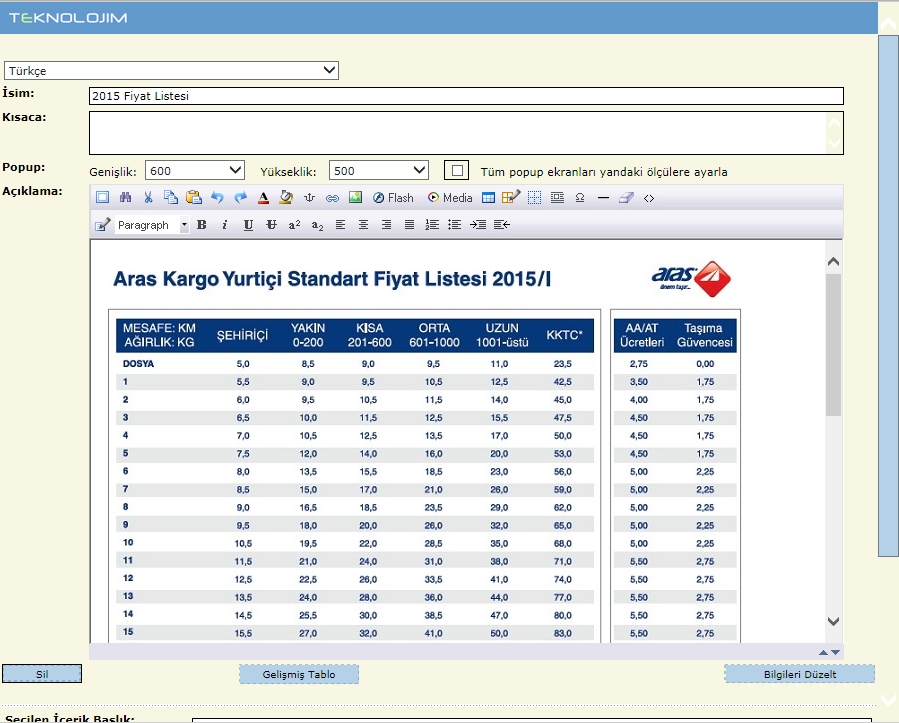Center align the text

click(x=363, y=225)
